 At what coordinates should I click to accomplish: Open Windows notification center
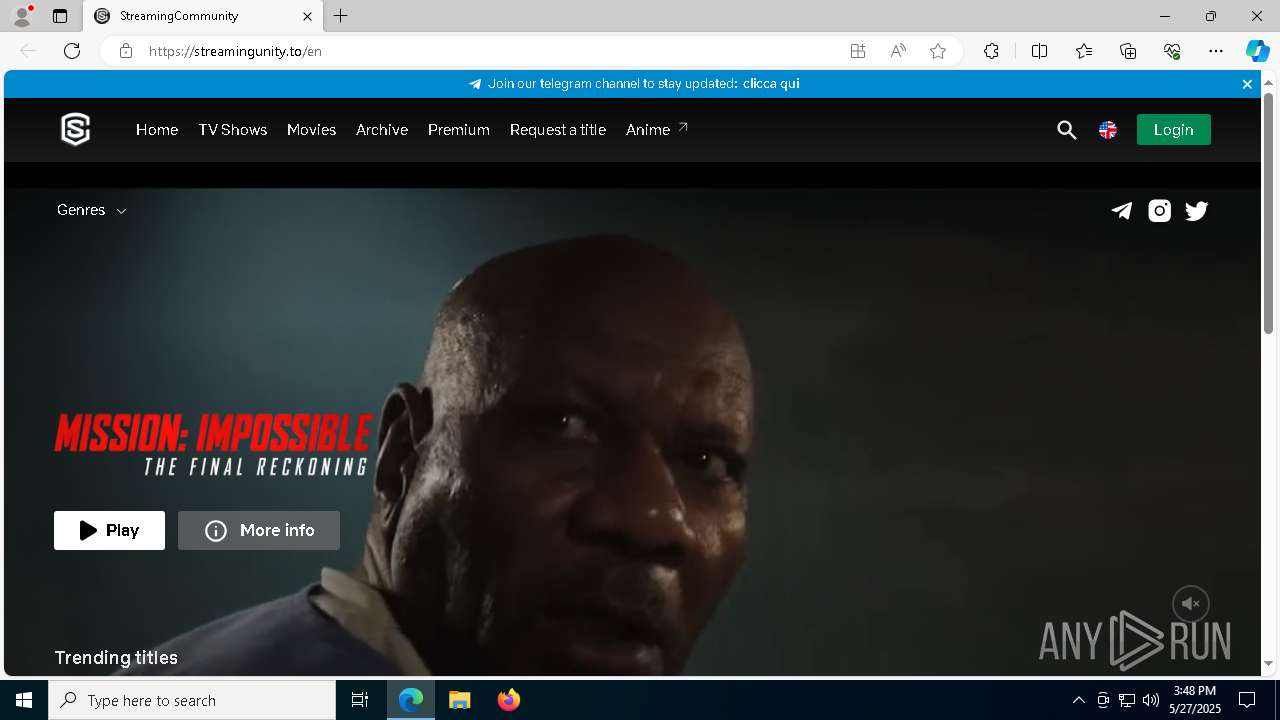(x=1247, y=700)
